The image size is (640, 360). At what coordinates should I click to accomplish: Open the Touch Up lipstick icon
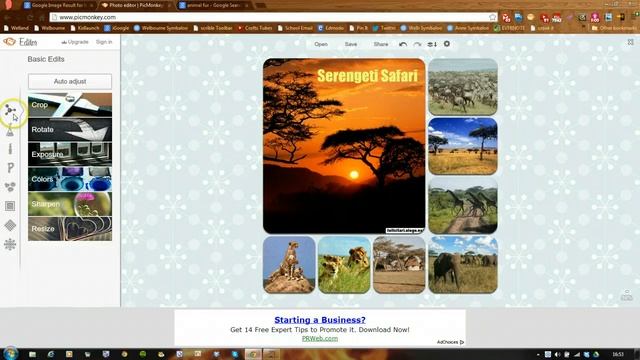click(10, 149)
